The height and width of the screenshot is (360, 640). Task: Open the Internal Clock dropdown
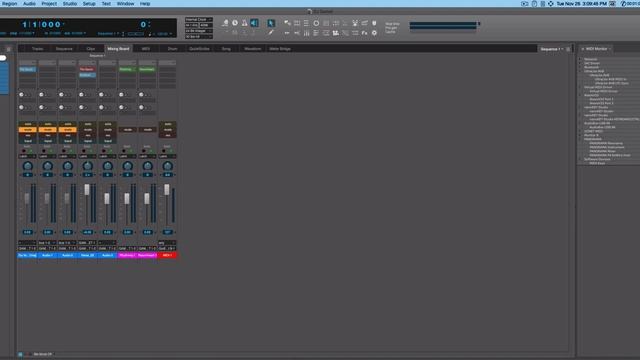tap(199, 20)
